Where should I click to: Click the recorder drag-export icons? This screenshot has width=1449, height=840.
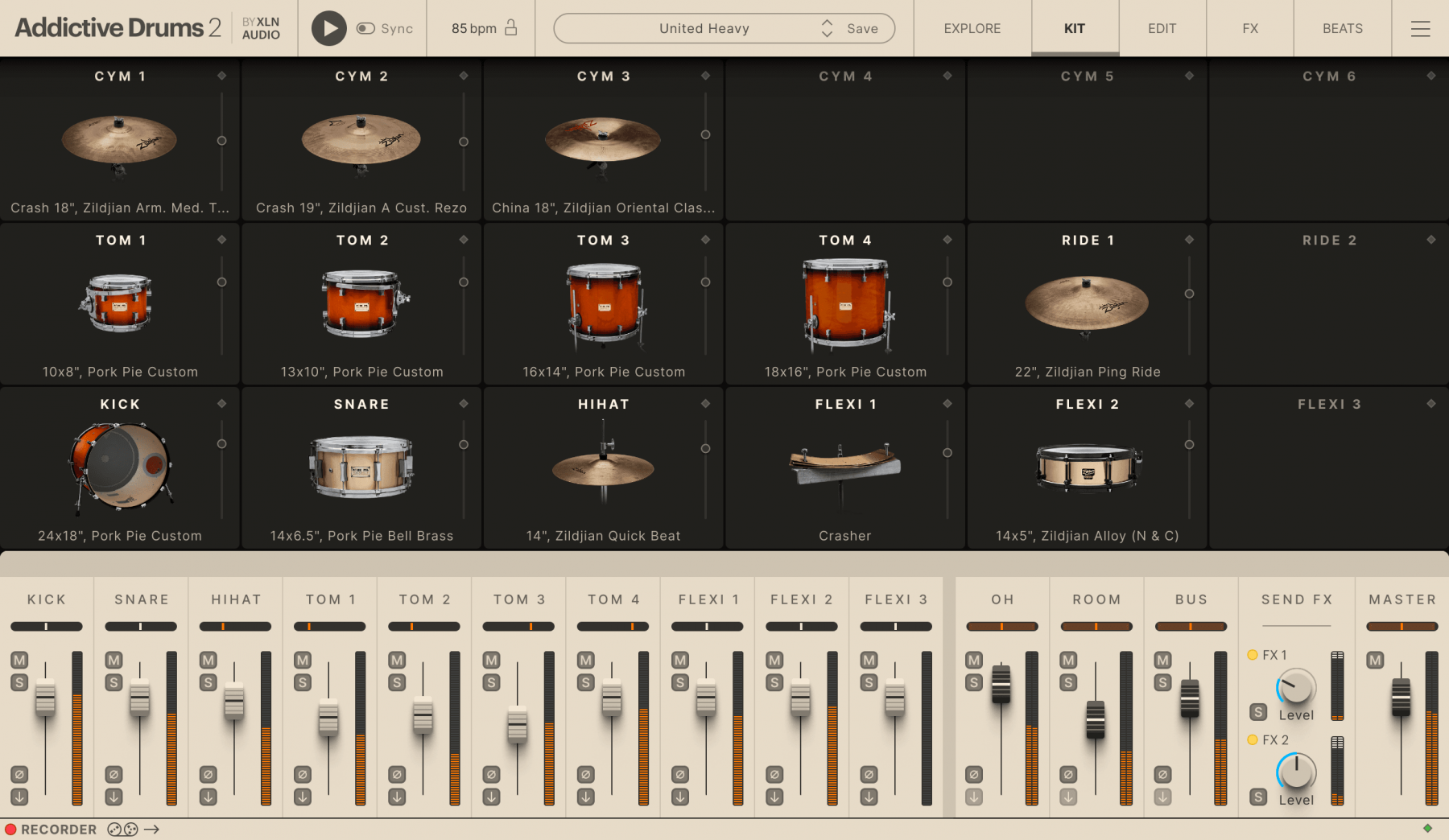point(134,829)
